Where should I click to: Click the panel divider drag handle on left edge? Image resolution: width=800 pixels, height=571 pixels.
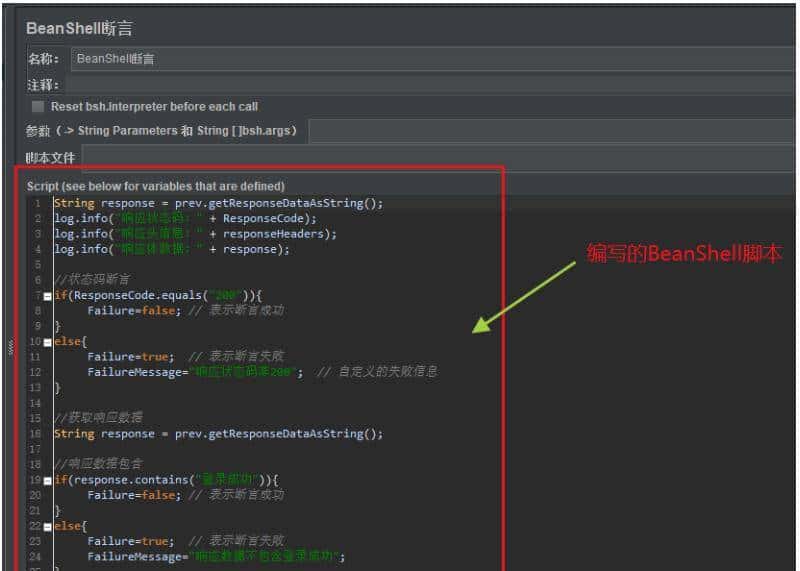(11, 347)
